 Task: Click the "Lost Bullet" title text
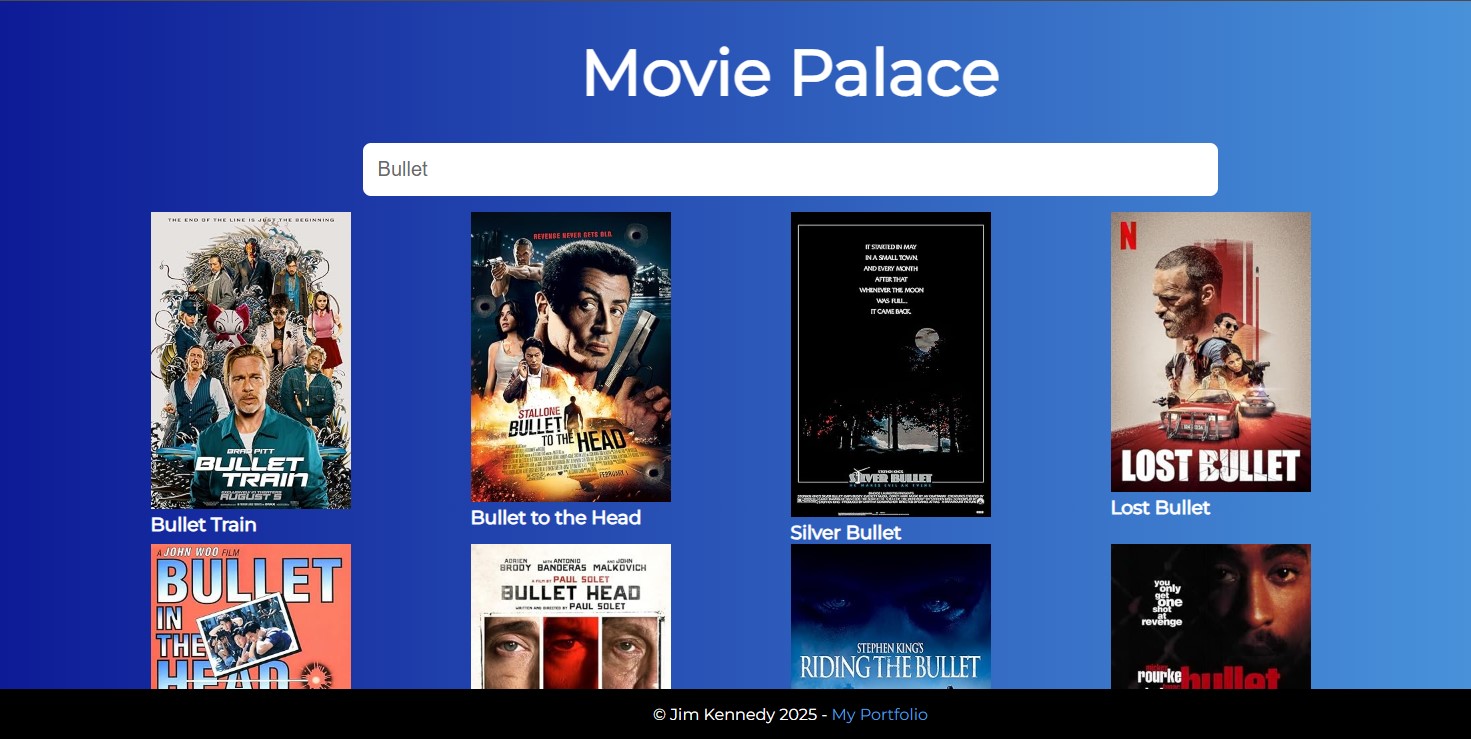click(1161, 508)
